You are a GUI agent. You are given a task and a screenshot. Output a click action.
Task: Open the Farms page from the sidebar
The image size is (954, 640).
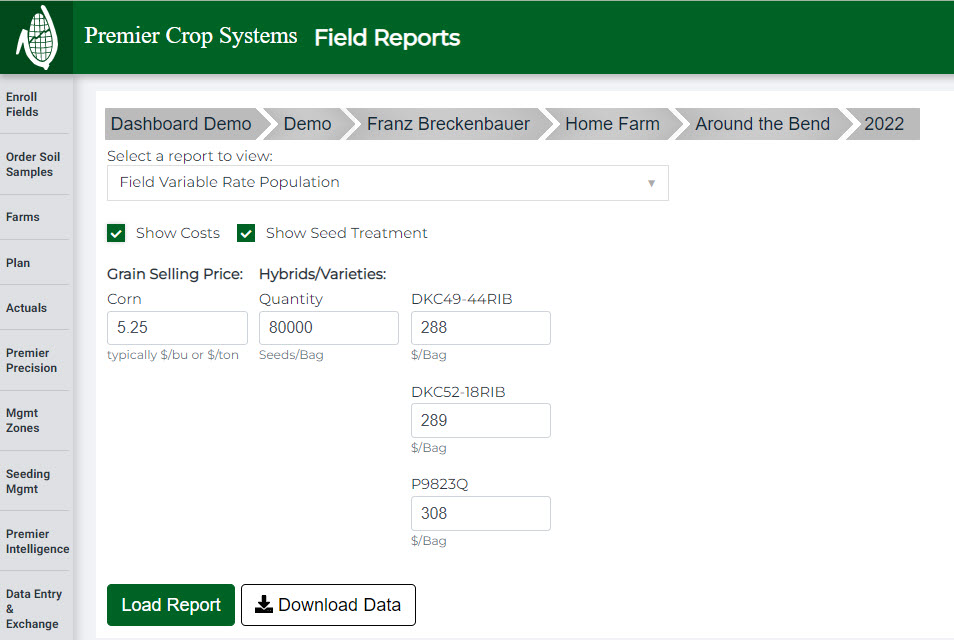[21, 217]
